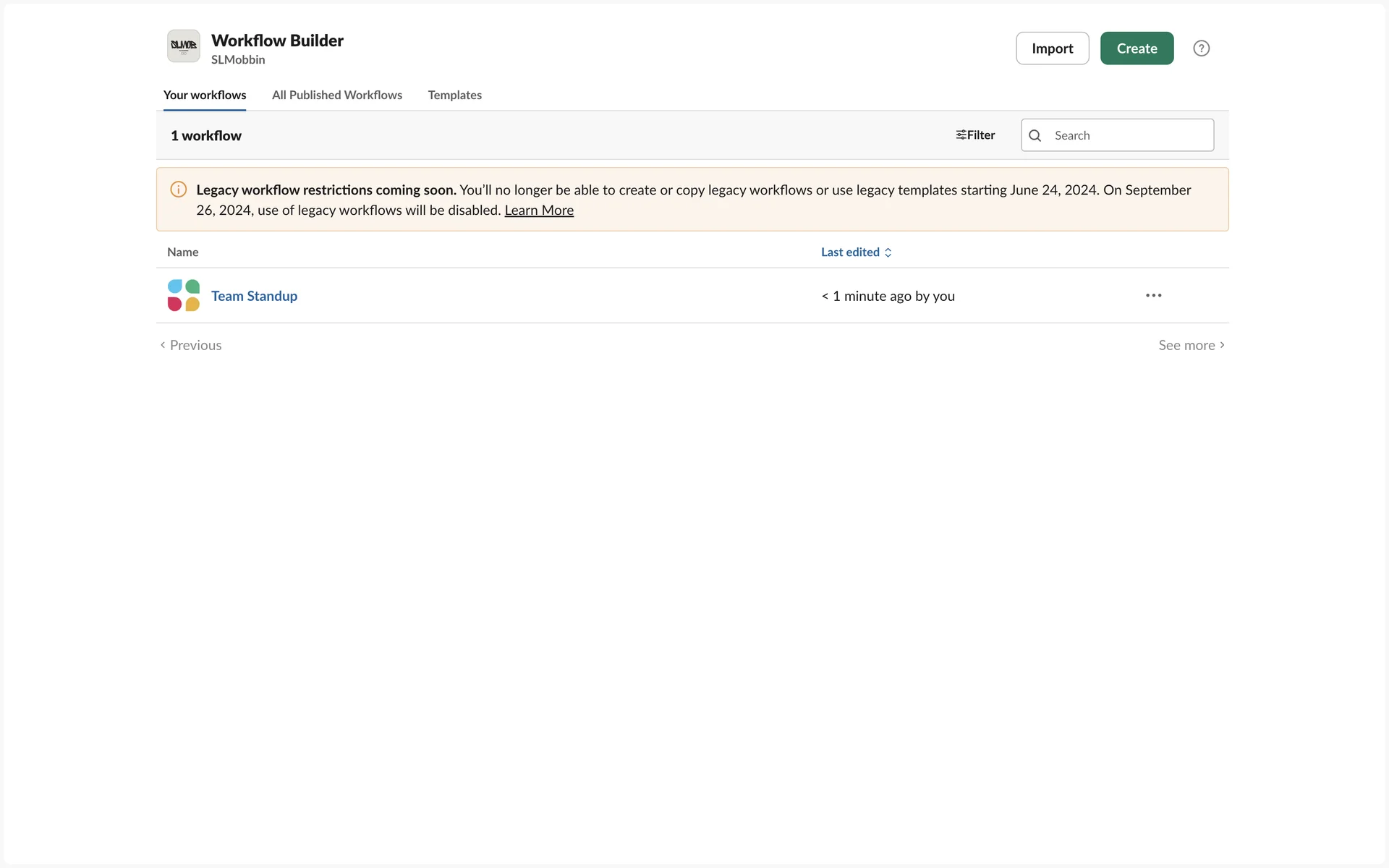This screenshot has width=1389, height=868.
Task: Click the SLMobbin workspace logo icon
Action: pyautogui.click(x=183, y=46)
